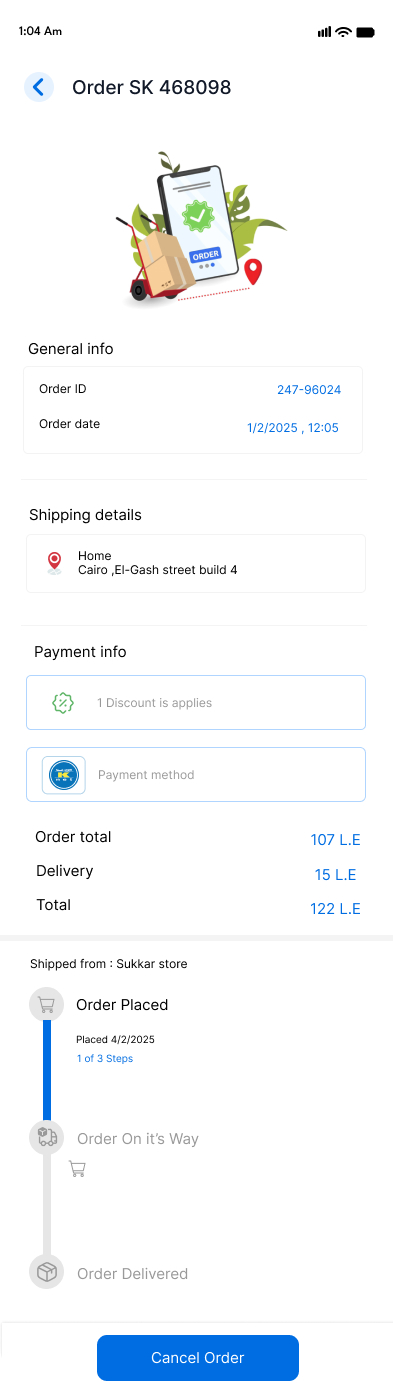Tap the blue payment method logo

pyautogui.click(x=64, y=775)
